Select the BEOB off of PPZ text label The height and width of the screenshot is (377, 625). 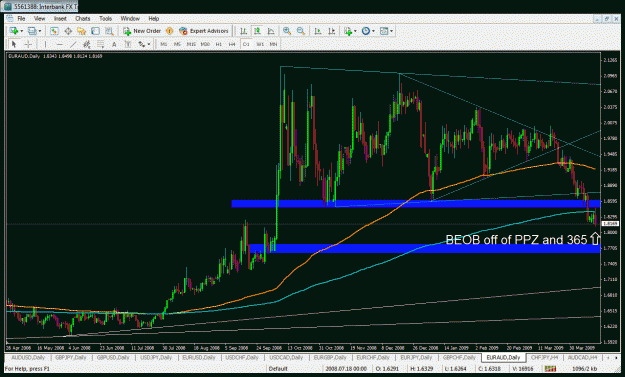pyautogui.click(x=516, y=240)
